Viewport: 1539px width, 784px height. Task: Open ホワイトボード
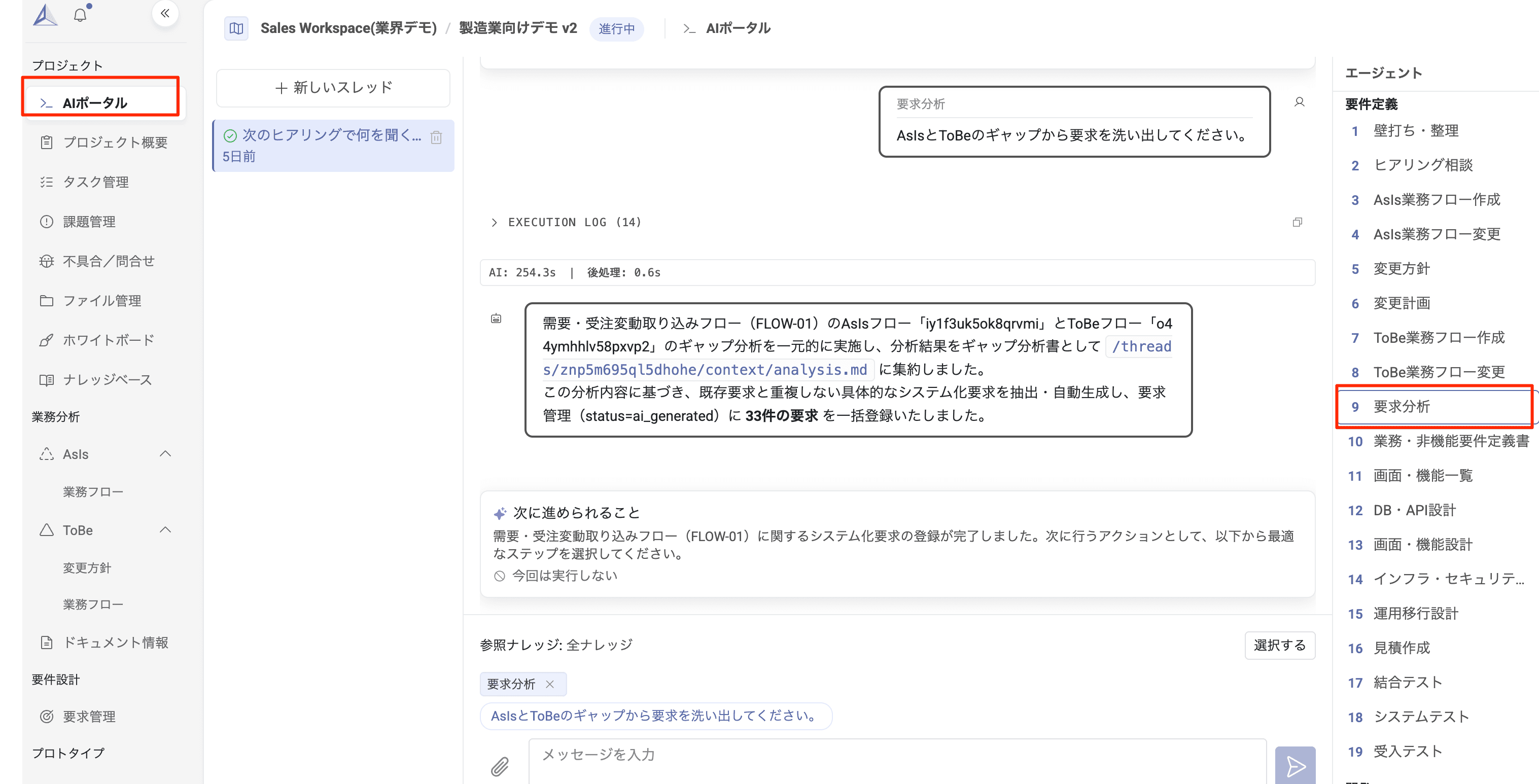click(x=104, y=340)
